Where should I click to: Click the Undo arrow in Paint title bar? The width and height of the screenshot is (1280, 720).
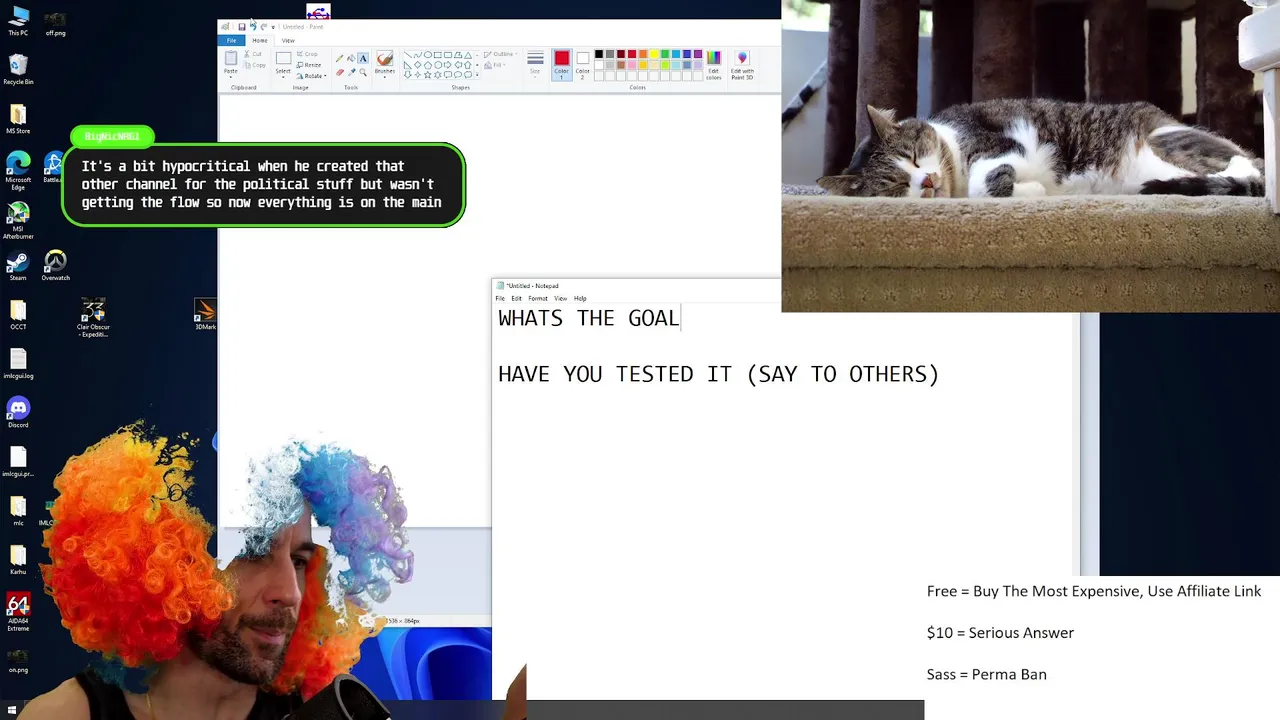pos(253,27)
